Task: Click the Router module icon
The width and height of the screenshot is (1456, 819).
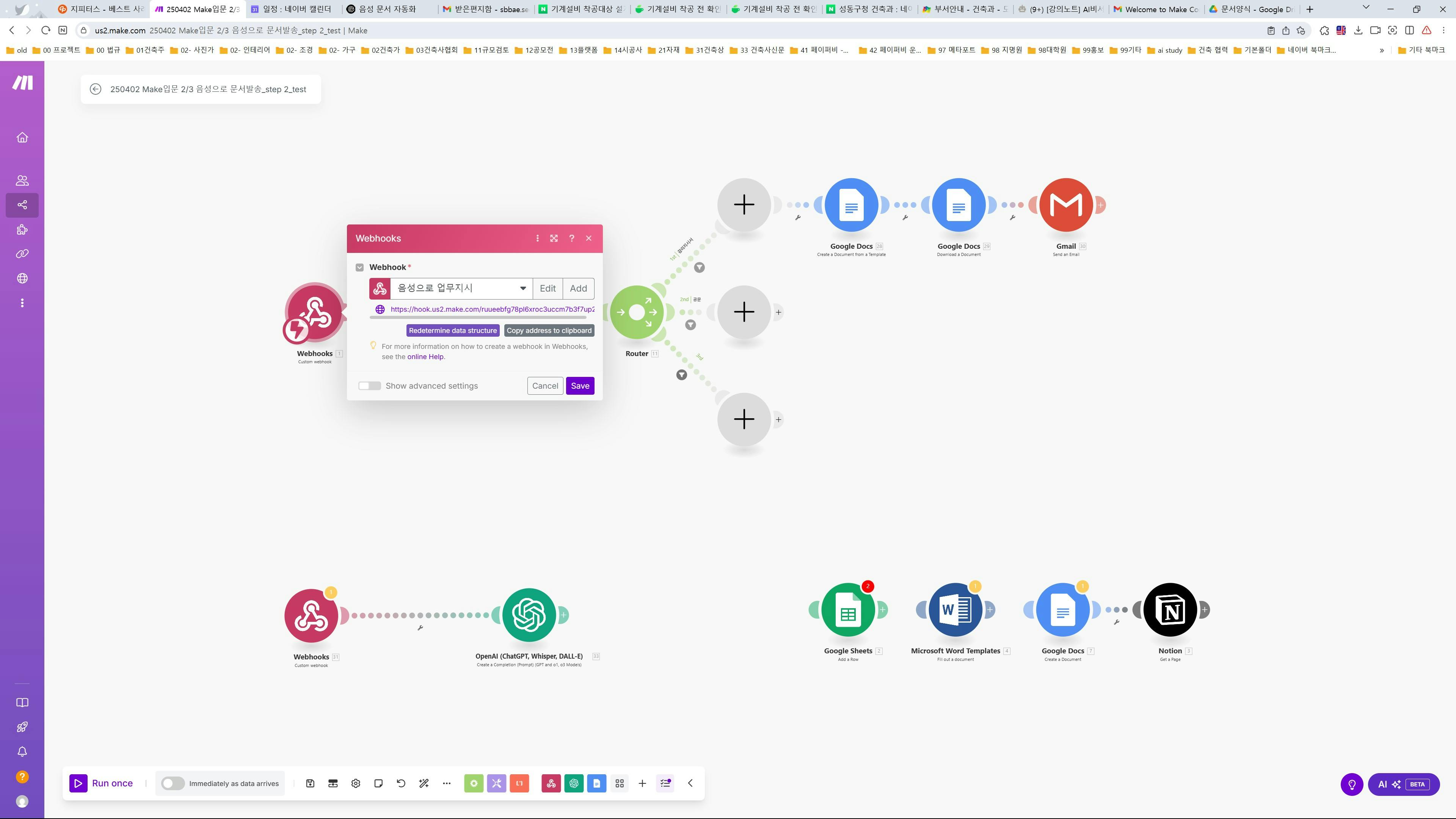Action: [637, 312]
